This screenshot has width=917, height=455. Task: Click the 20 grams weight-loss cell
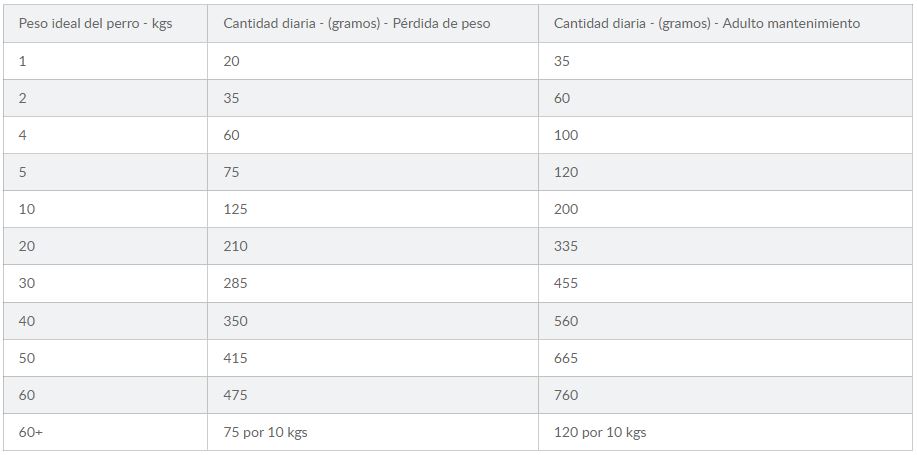point(373,61)
